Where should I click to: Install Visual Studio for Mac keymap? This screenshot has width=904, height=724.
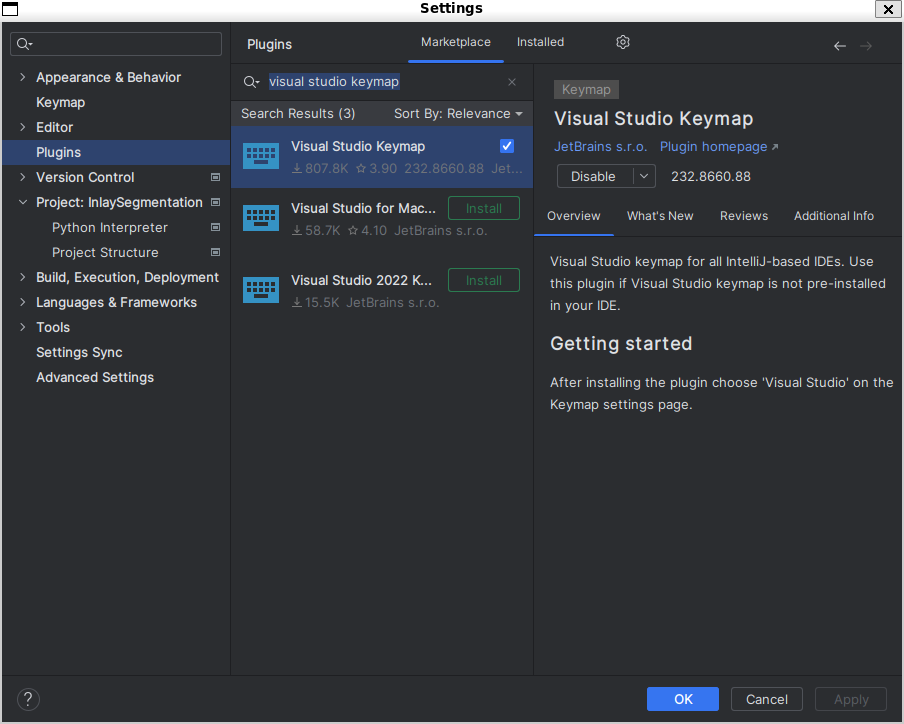tap(484, 208)
